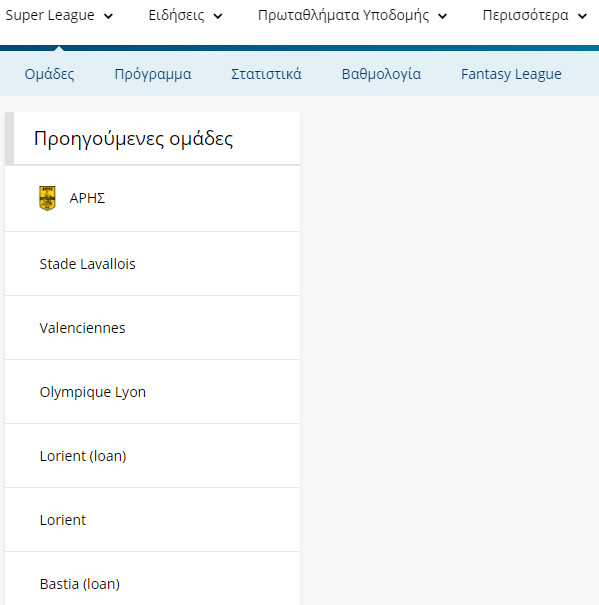Open the Πρωταθλήματα Υποδομής menu
Viewport: 599px width, 605px height.
343,15
